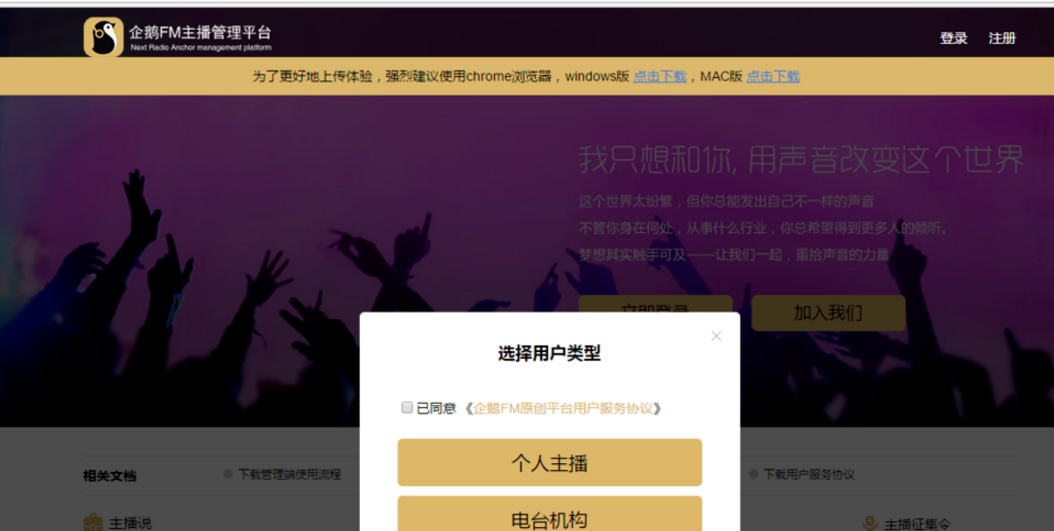
Task: Click the 主播说 briefcase icon
Action: point(93,522)
